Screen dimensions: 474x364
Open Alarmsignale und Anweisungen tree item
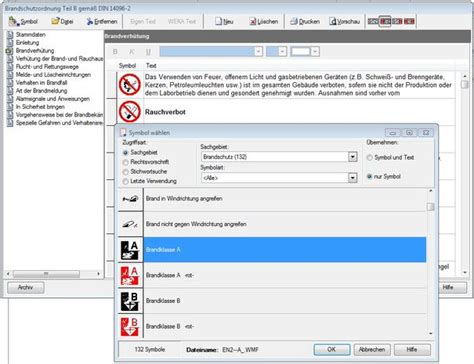coord(53,99)
